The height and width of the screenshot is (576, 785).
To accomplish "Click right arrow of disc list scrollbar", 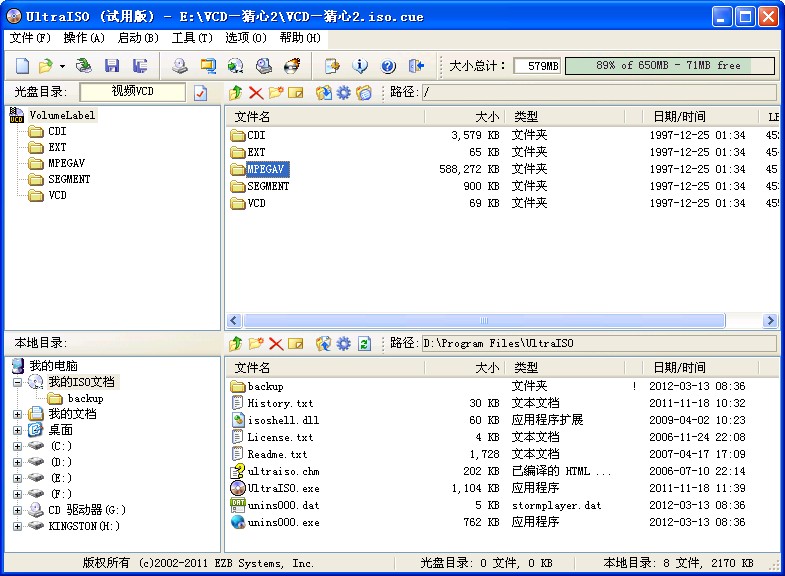I will [x=770, y=320].
